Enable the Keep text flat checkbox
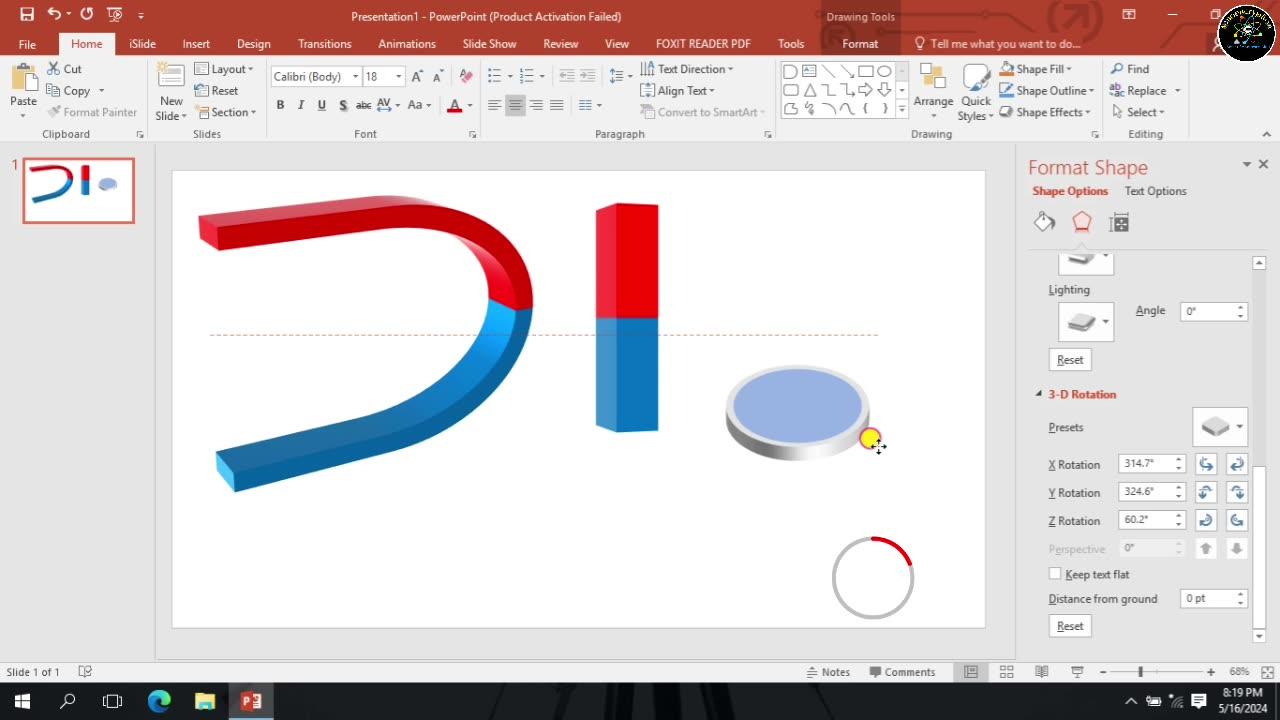 [1055, 573]
